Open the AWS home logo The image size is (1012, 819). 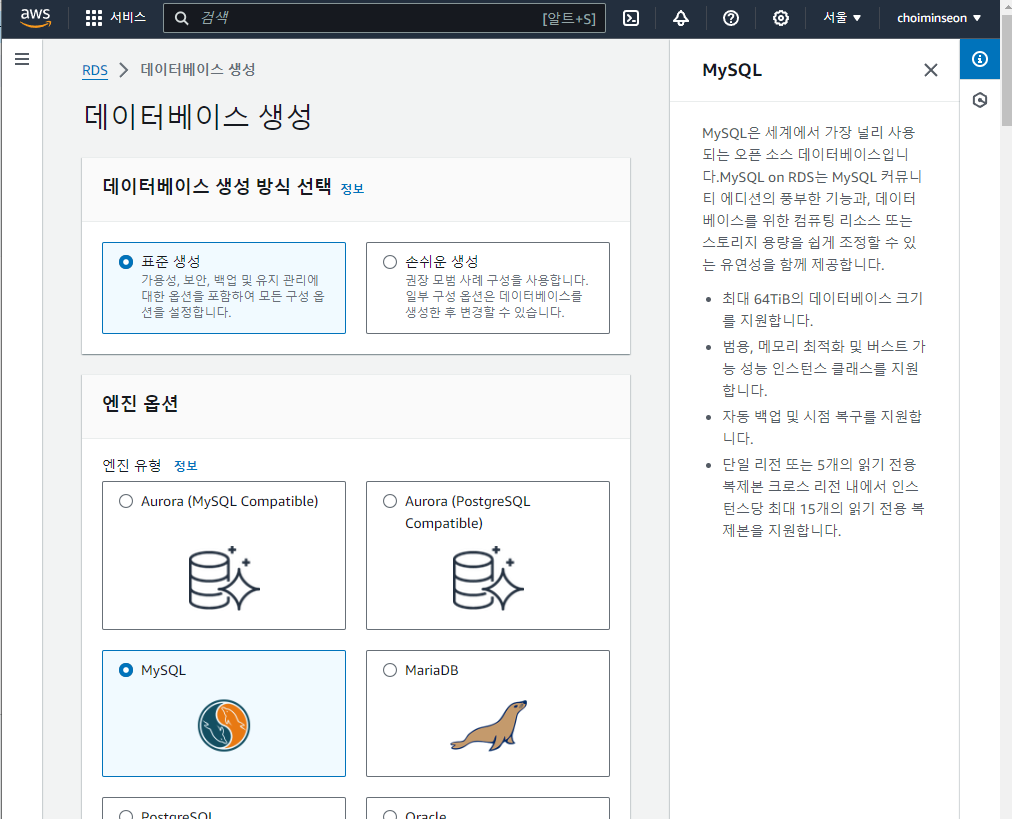point(35,18)
